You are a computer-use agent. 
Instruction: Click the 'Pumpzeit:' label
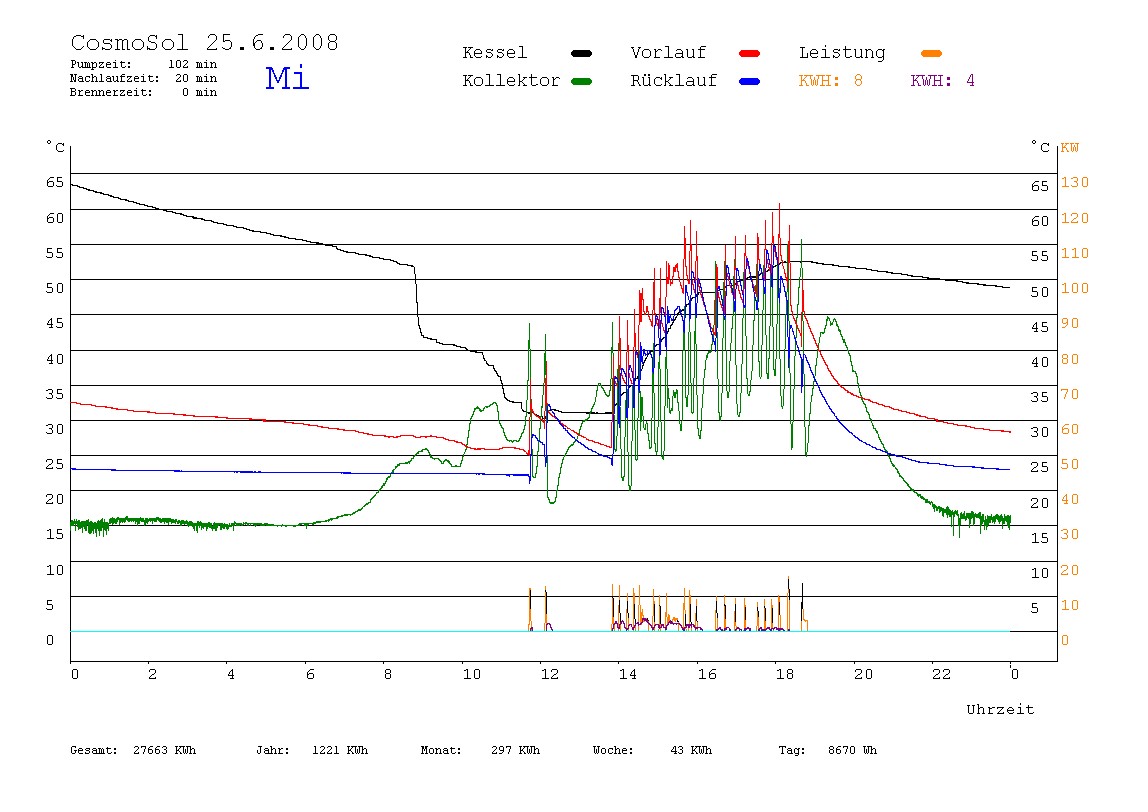click(x=101, y=64)
